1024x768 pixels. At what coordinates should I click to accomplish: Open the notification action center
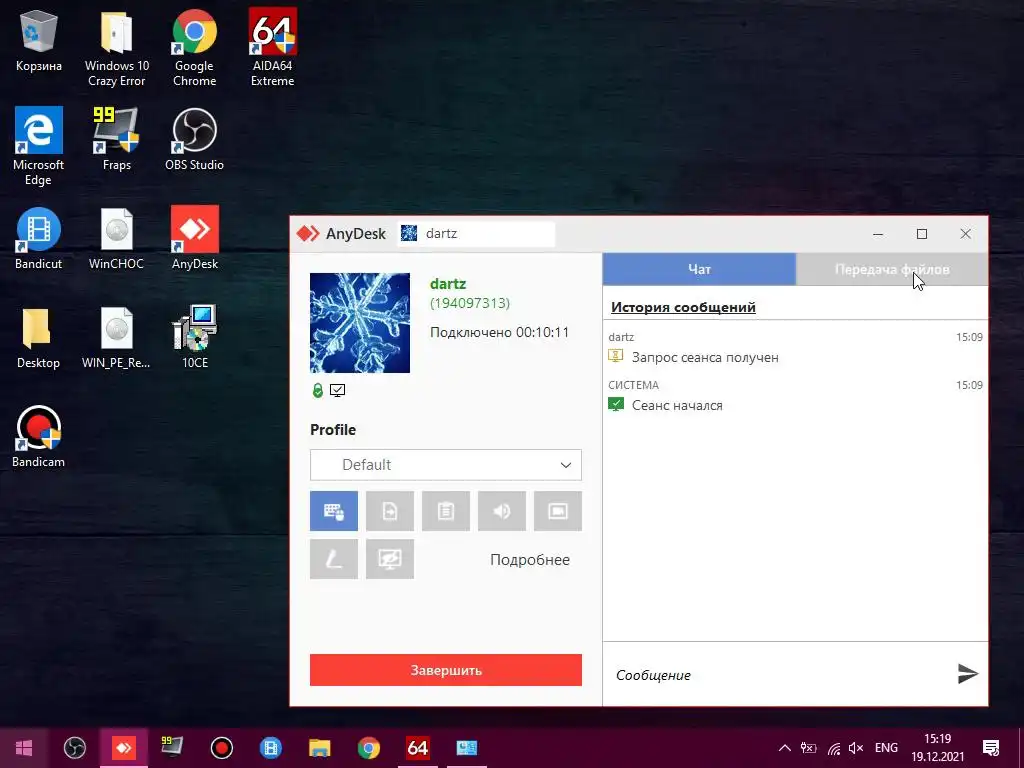991,748
